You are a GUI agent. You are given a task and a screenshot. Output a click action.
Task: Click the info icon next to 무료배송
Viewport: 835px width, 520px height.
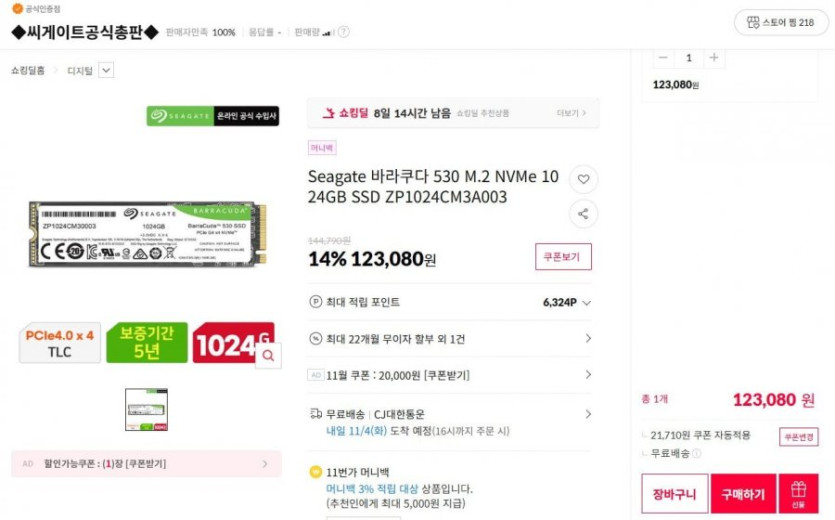(697, 454)
